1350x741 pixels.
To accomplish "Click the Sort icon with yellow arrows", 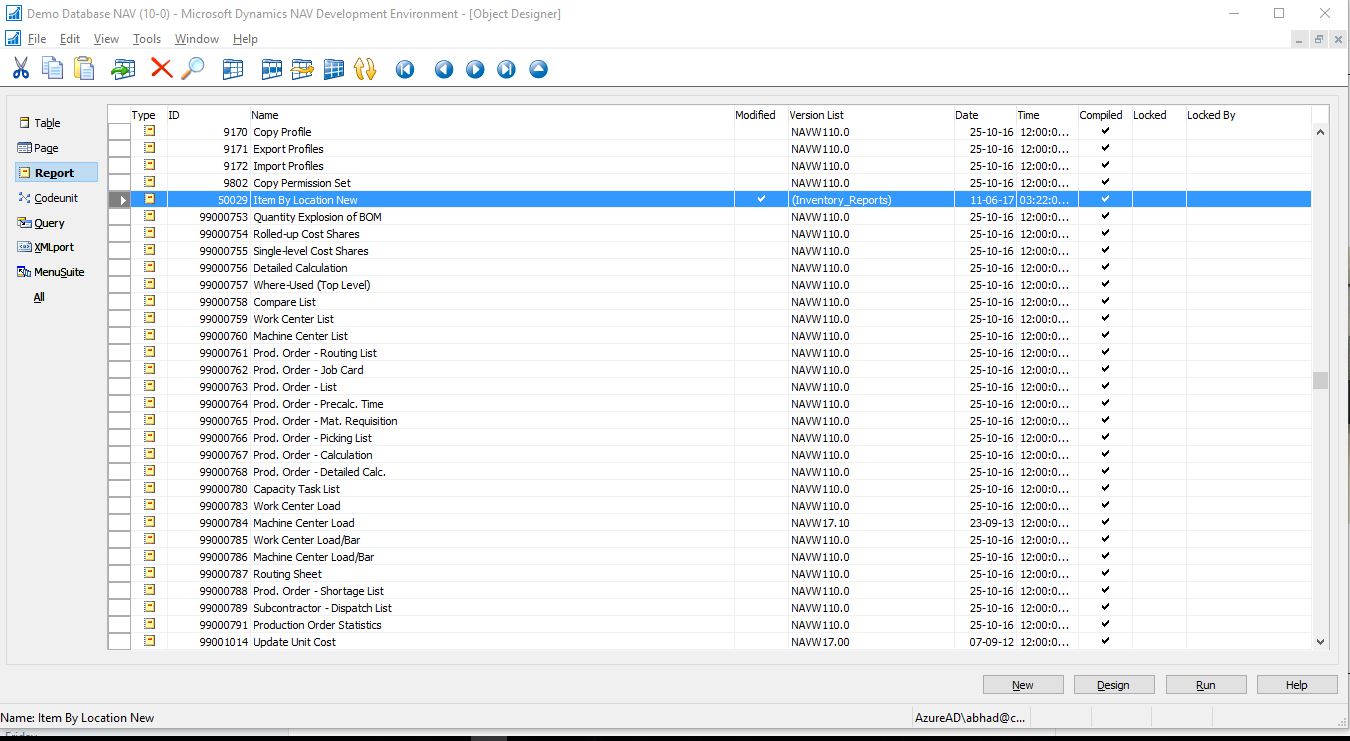I will [x=364, y=68].
